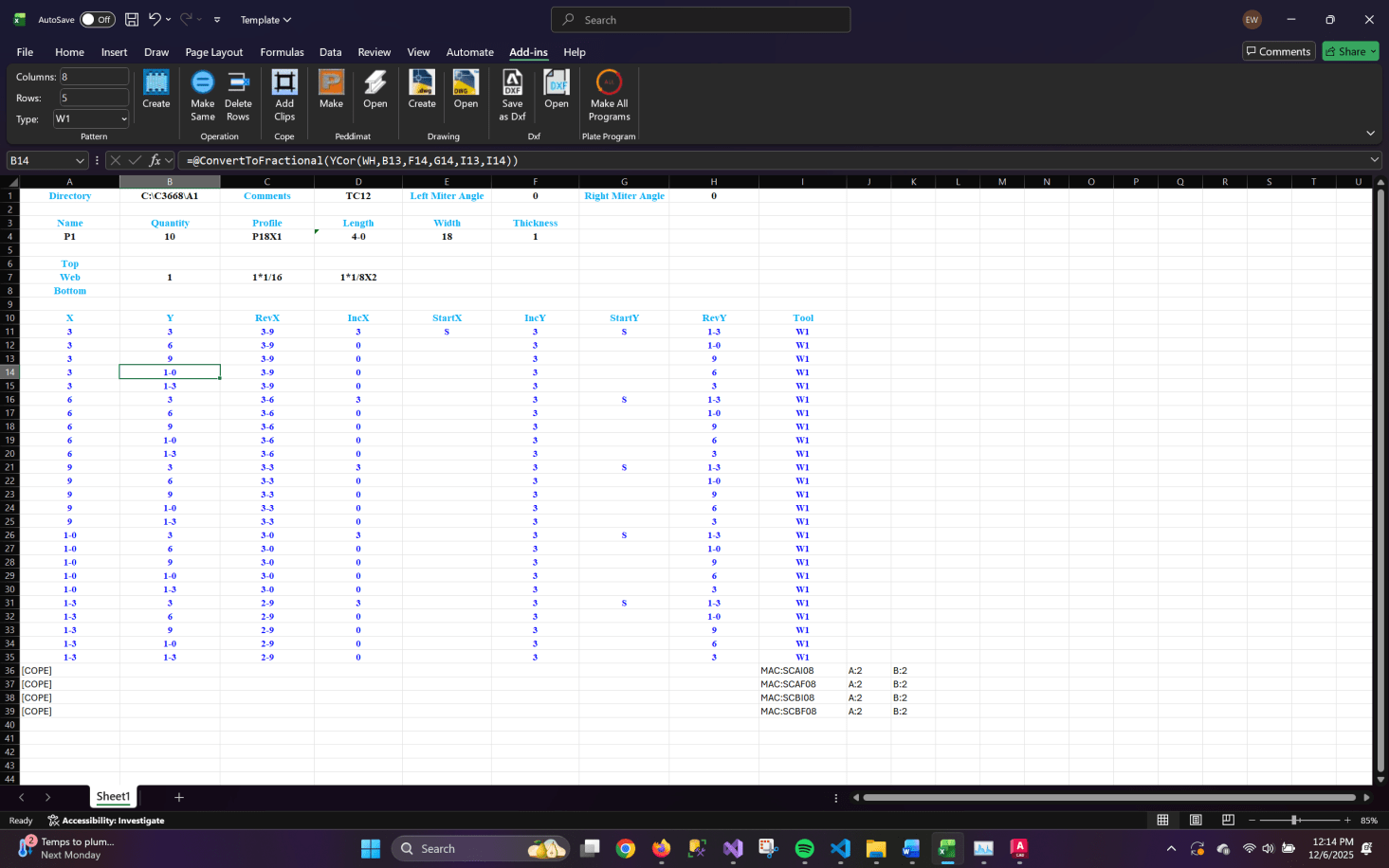Open the Type W1 dropdown
This screenshot has height=868, width=1389.
pyautogui.click(x=123, y=119)
